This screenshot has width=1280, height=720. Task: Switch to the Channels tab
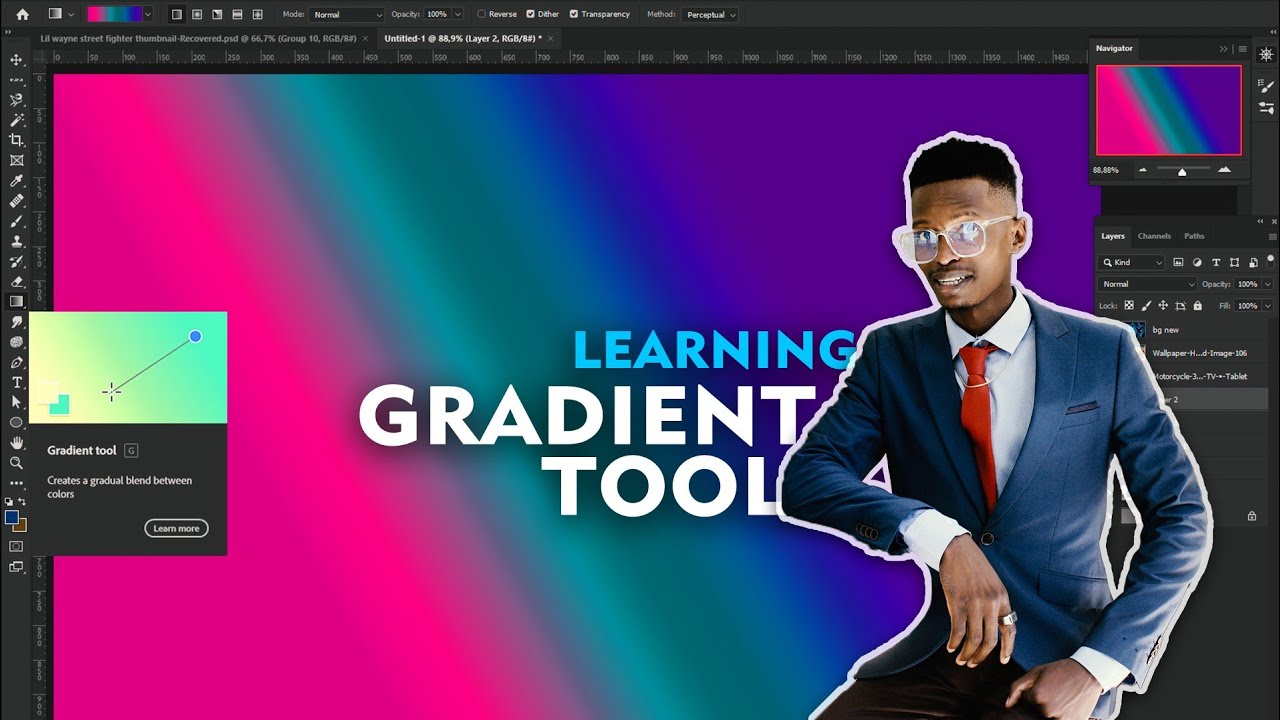(1154, 236)
